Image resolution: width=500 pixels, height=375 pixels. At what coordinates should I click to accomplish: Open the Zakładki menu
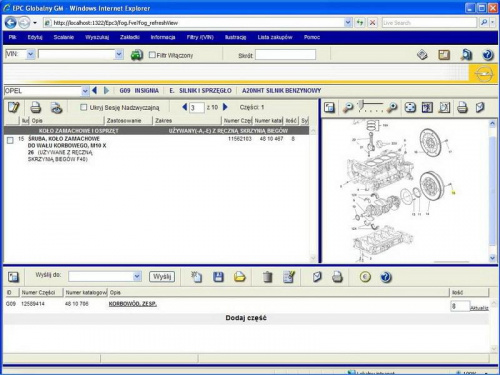(130, 37)
